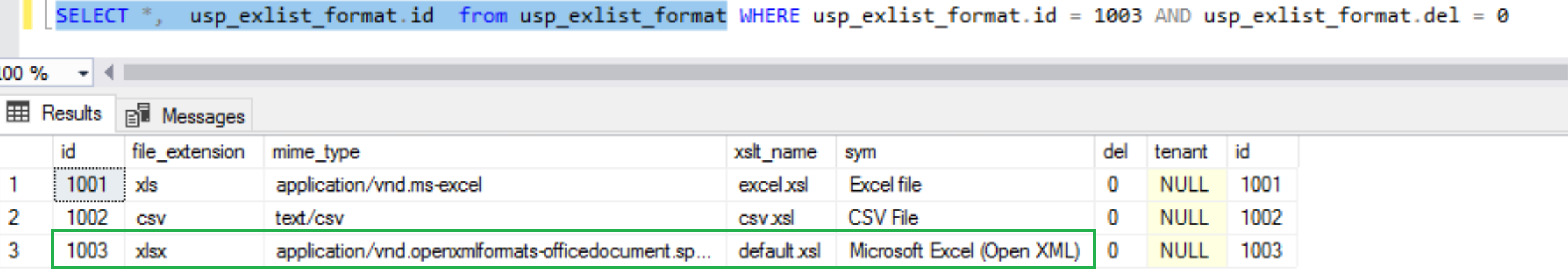This screenshot has height=270, width=1568.
Task: Select row 1 via its row number
Action: 14,185
